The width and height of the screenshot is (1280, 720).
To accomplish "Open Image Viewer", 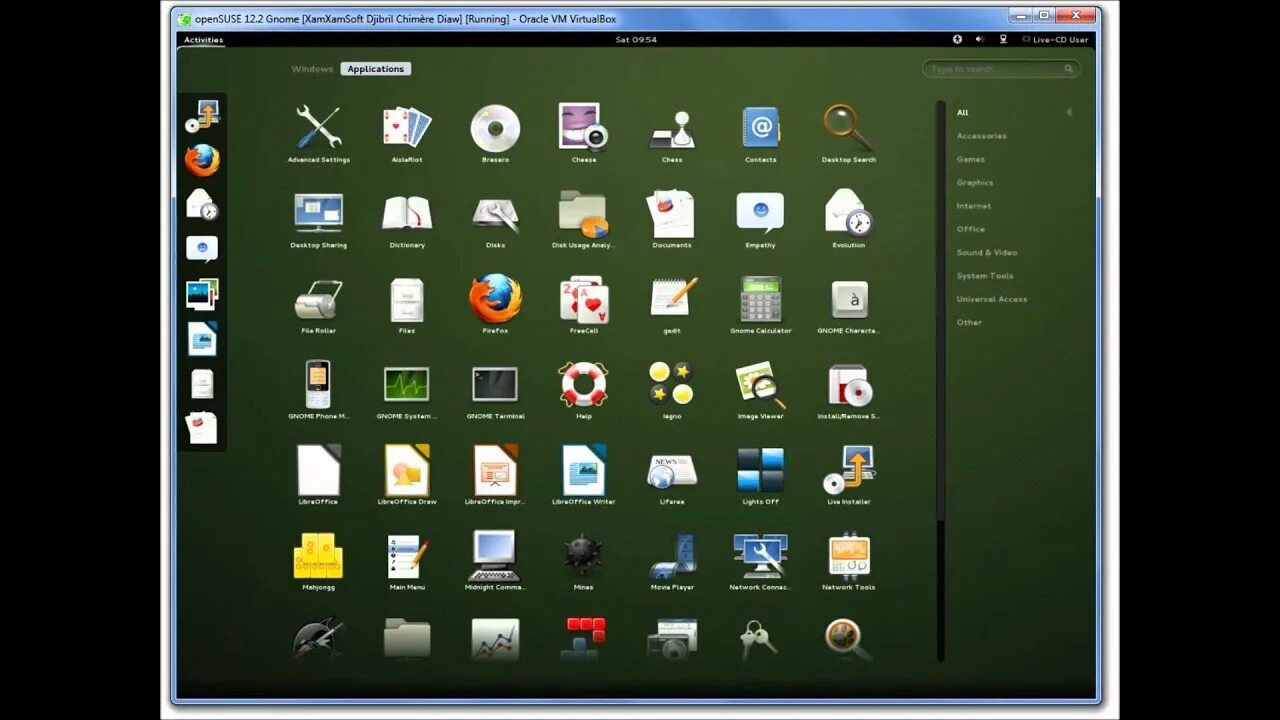I will 760,390.
